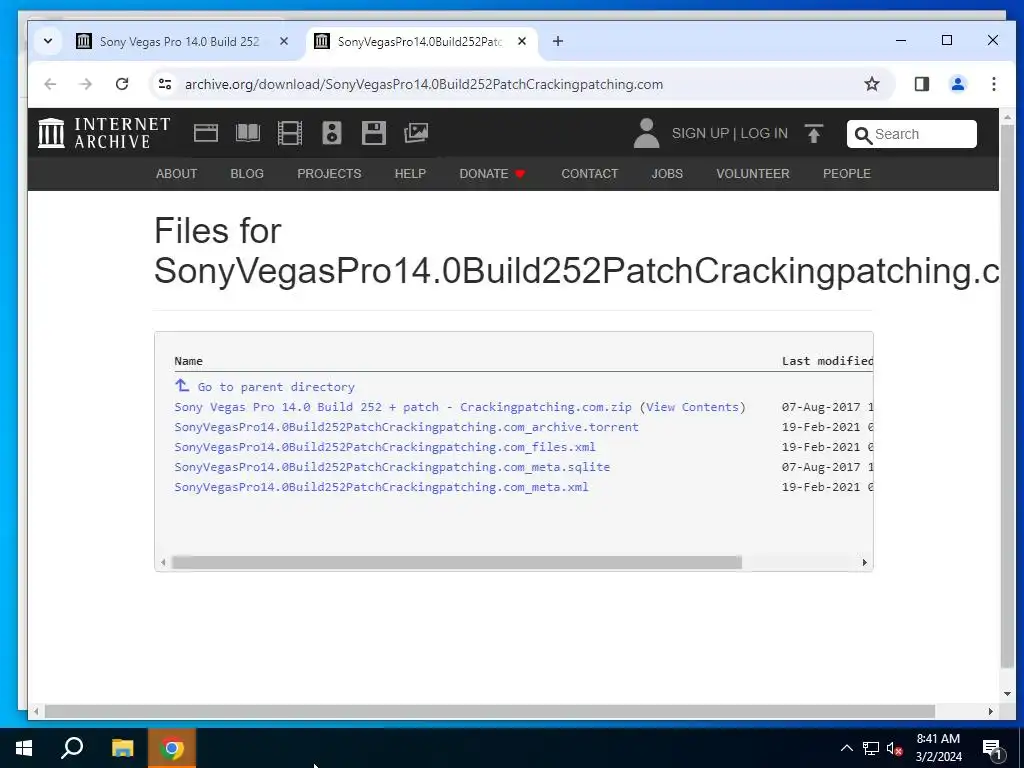Open Chrome side panel icon
The height and width of the screenshot is (768, 1024).
(921, 84)
